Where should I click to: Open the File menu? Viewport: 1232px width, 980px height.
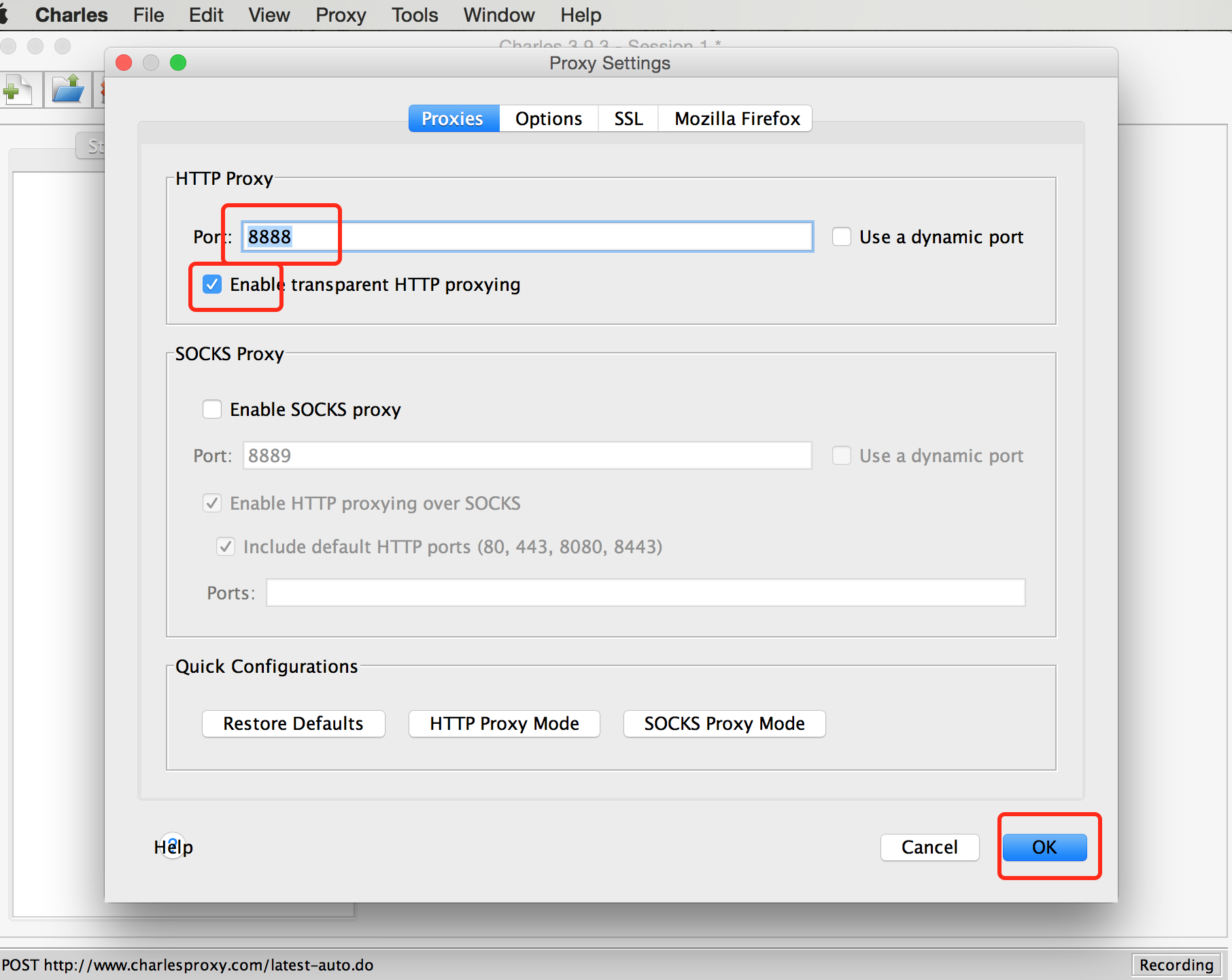(148, 15)
